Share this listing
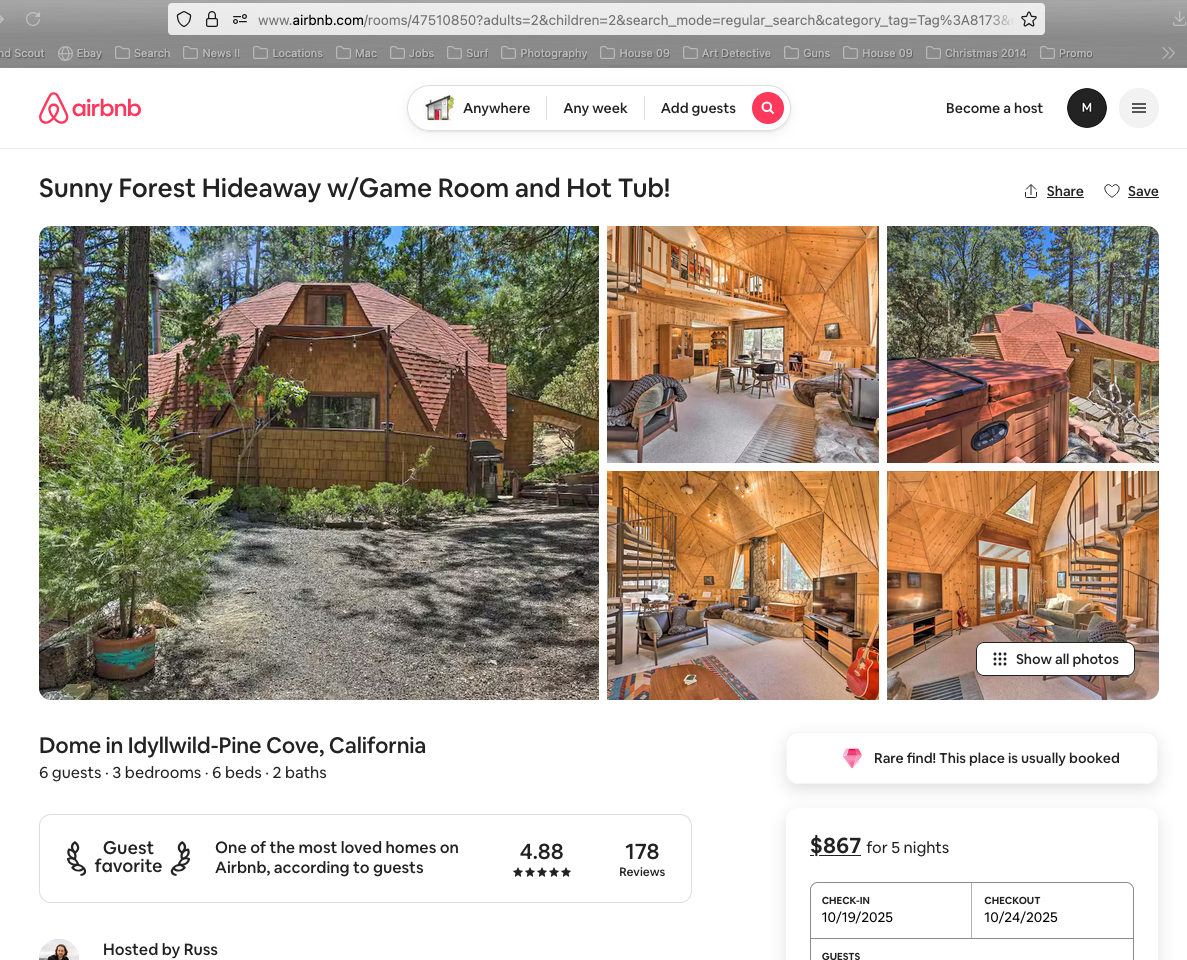This screenshot has height=960, width=1187. [x=1054, y=192]
